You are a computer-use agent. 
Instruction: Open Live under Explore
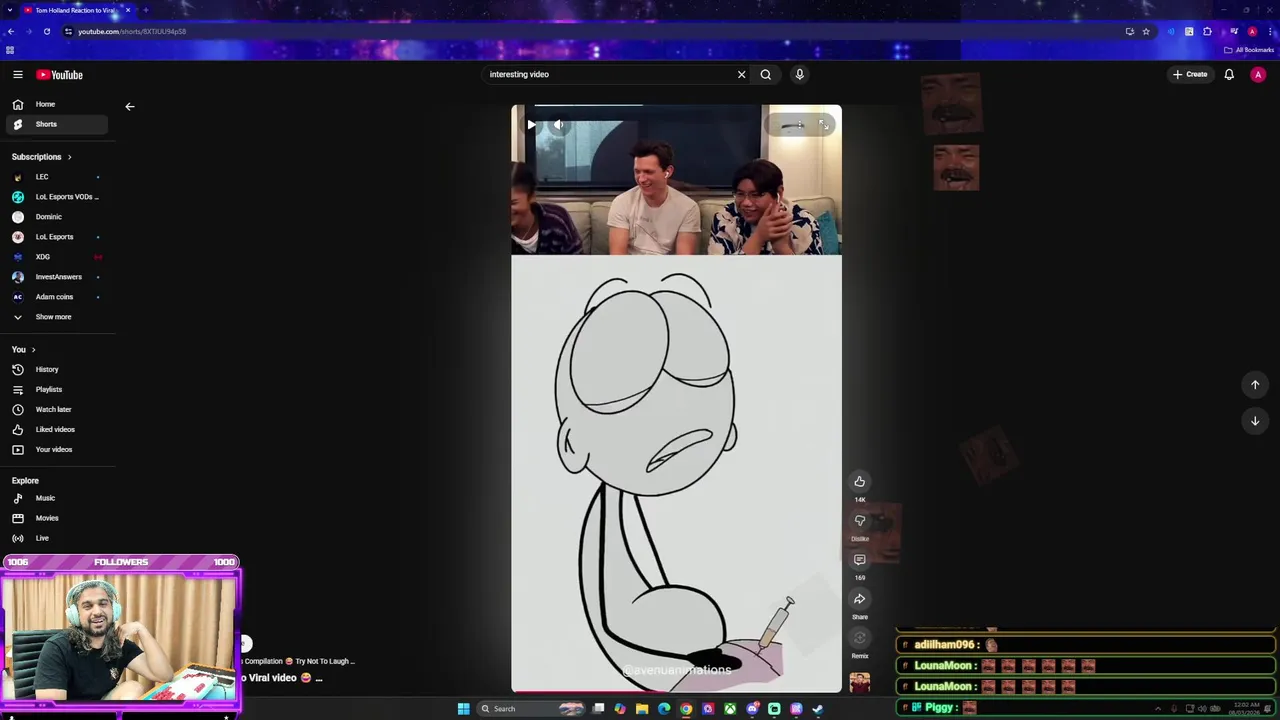[57, 538]
